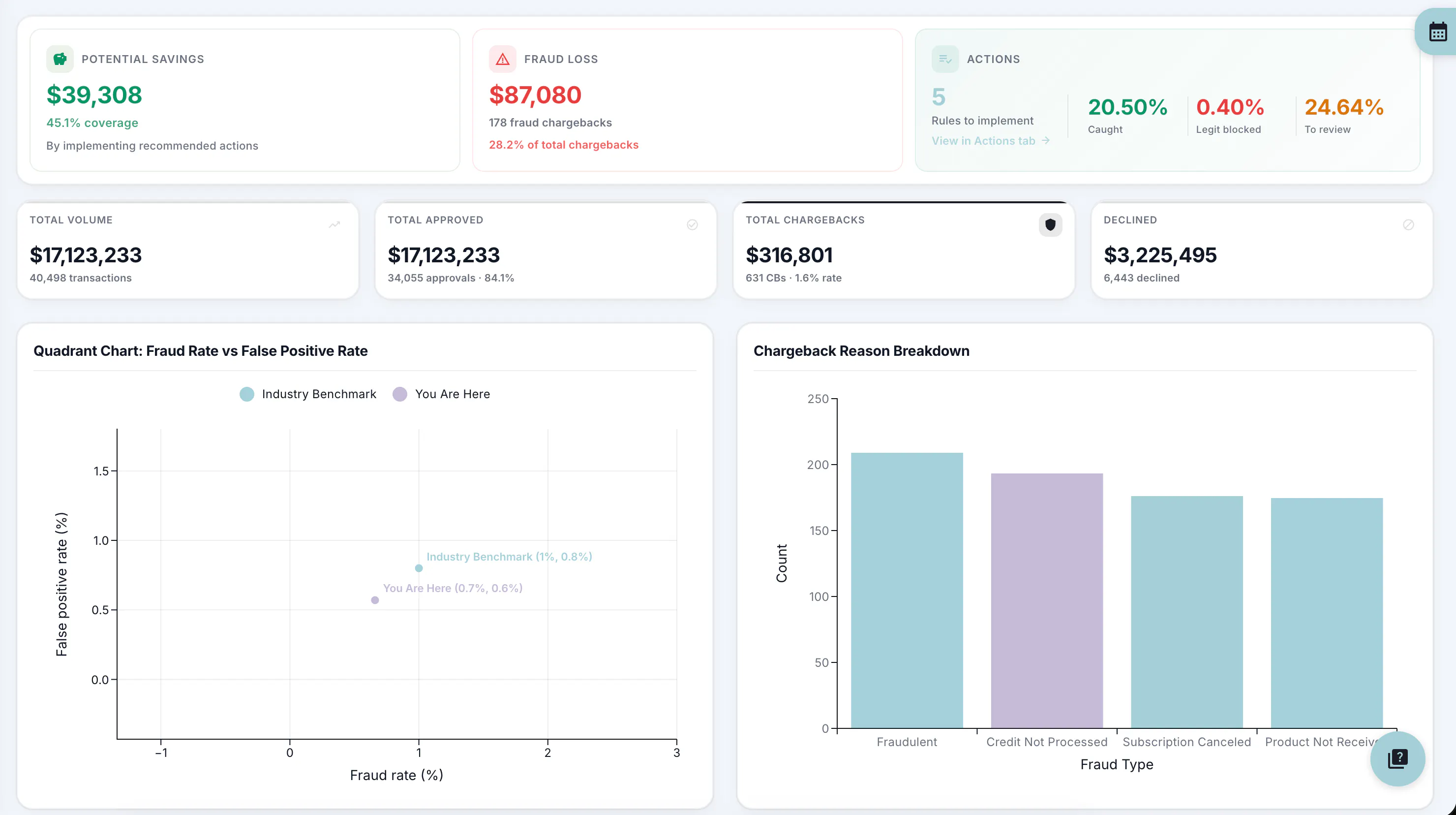Screen dimensions: 1456x815
Task: Click the Industry Benchmark data point
Action: pos(419,568)
